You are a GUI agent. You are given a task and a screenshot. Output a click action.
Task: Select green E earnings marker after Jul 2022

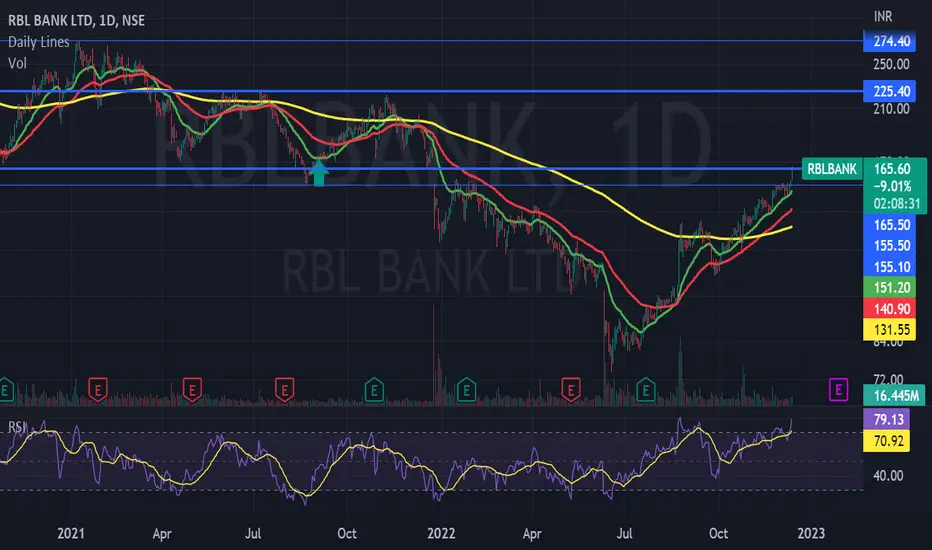(x=646, y=389)
